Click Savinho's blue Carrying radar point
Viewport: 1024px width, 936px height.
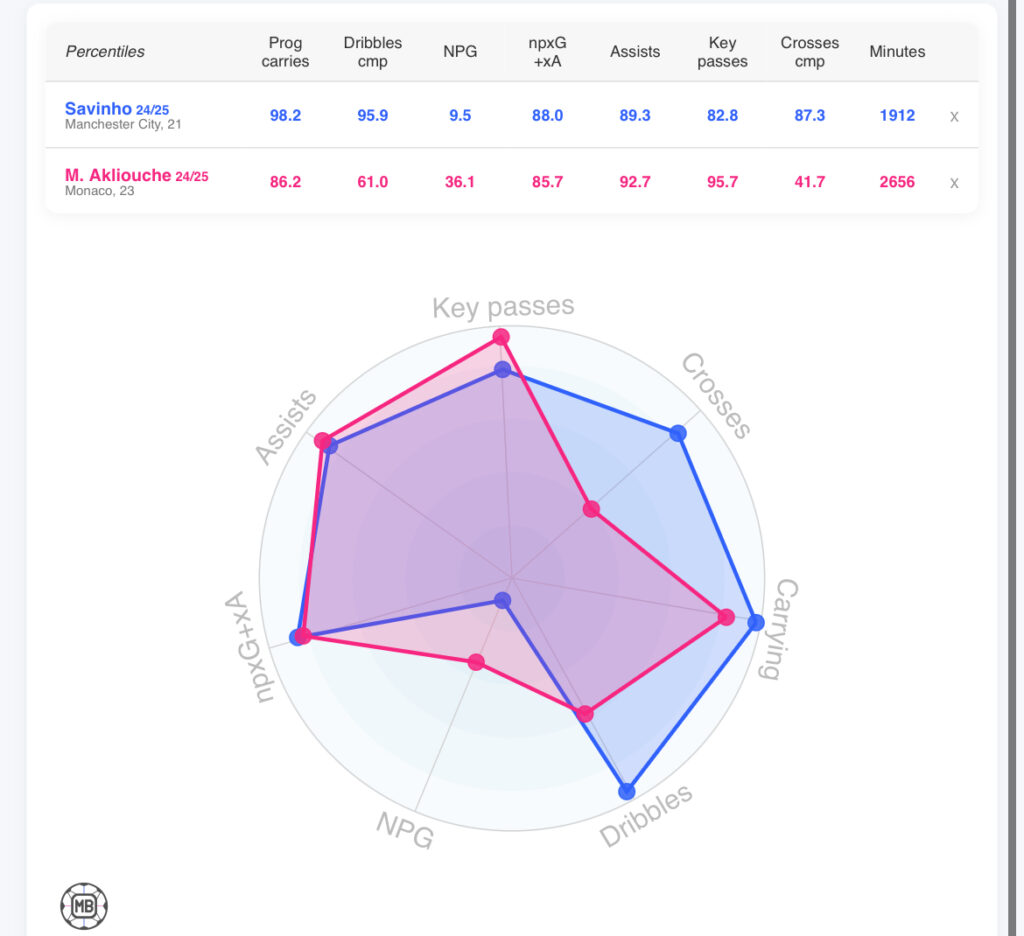756,621
